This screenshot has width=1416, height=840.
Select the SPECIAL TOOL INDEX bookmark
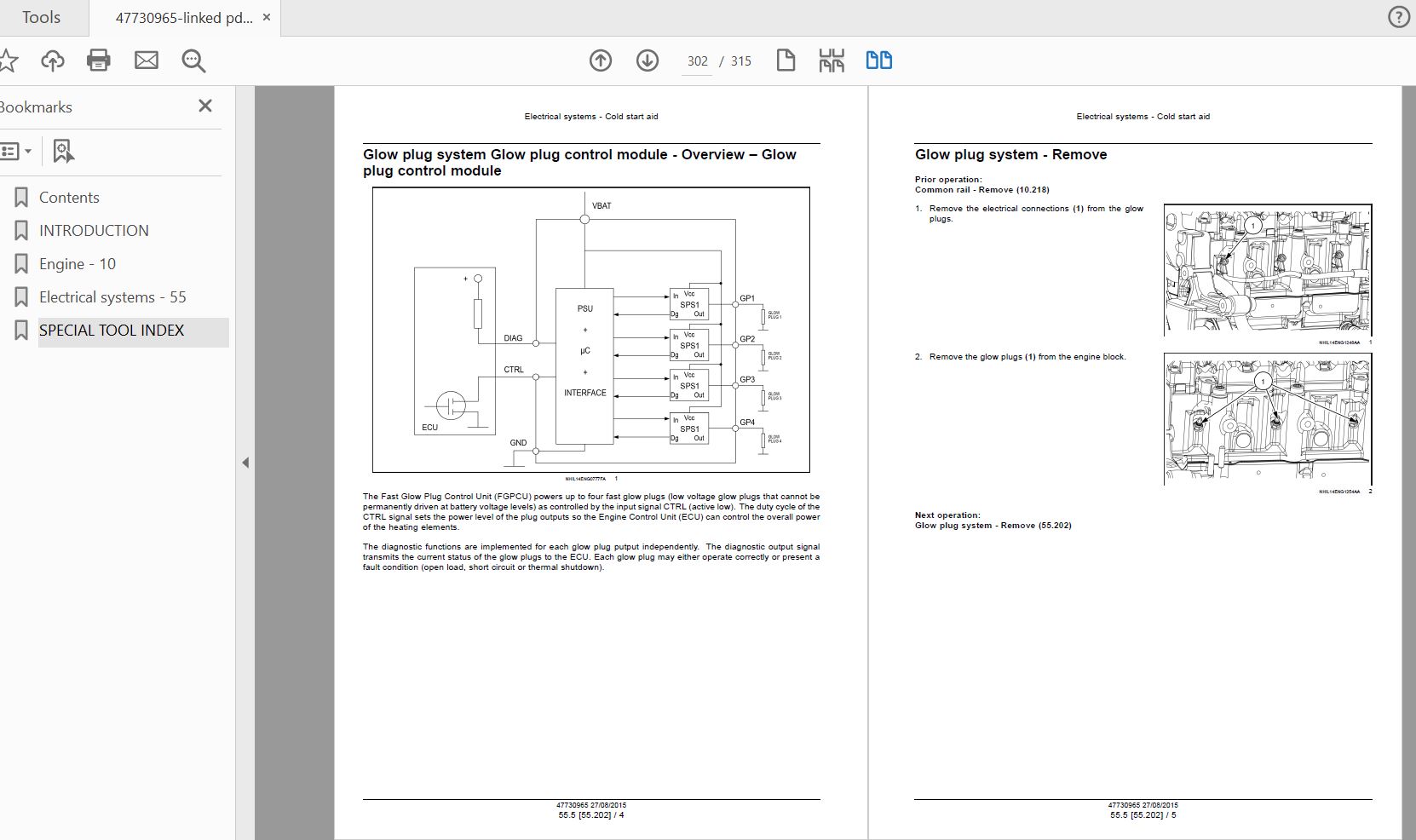(112, 331)
